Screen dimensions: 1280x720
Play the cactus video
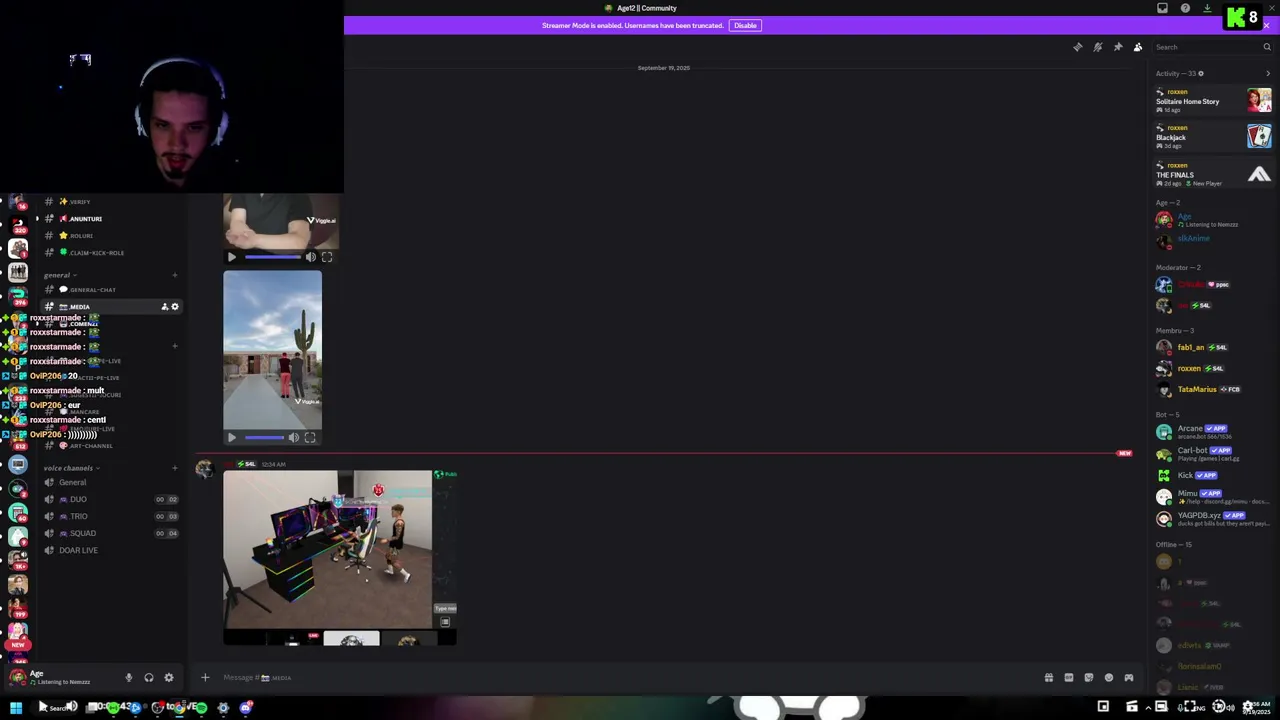(x=232, y=438)
